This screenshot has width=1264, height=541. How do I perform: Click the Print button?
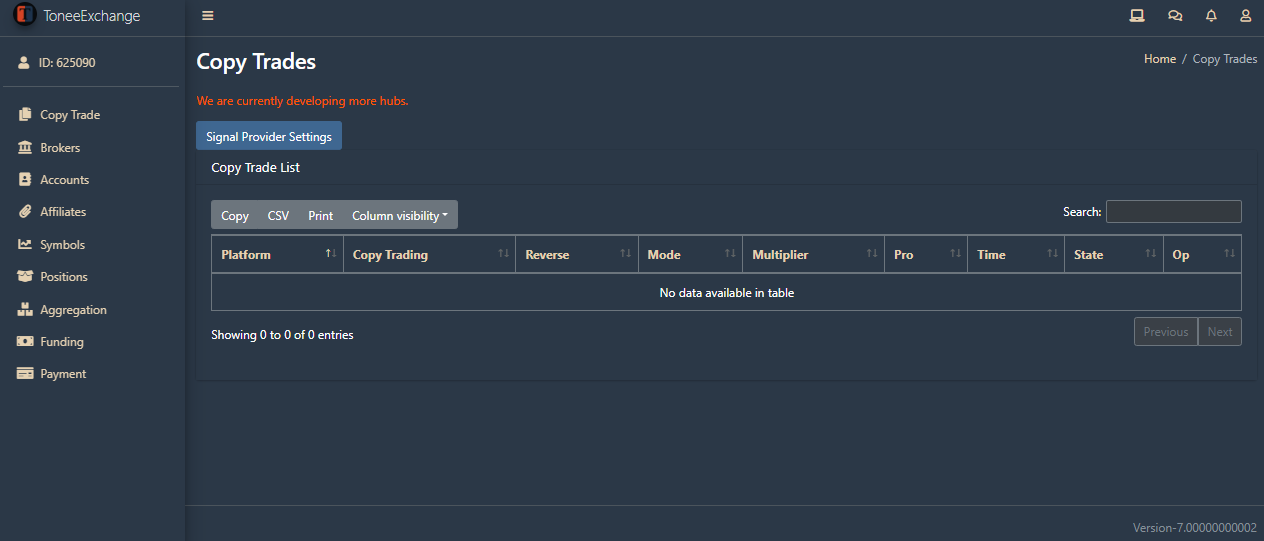coord(321,215)
